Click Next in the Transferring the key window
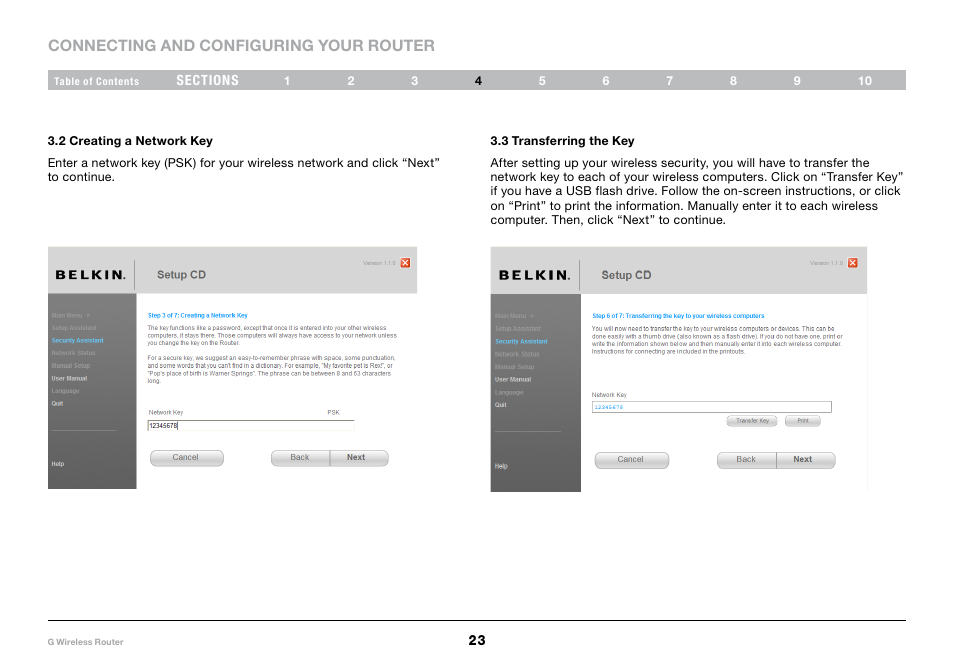This screenshot has height=668, width=954. coord(805,460)
